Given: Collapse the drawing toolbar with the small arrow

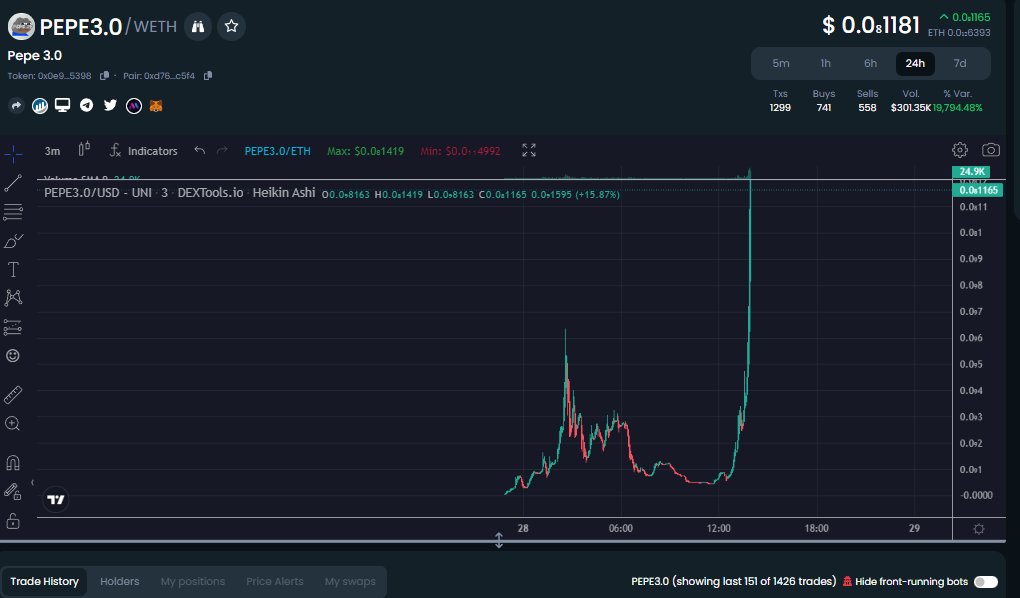Looking at the screenshot, I should (32, 482).
